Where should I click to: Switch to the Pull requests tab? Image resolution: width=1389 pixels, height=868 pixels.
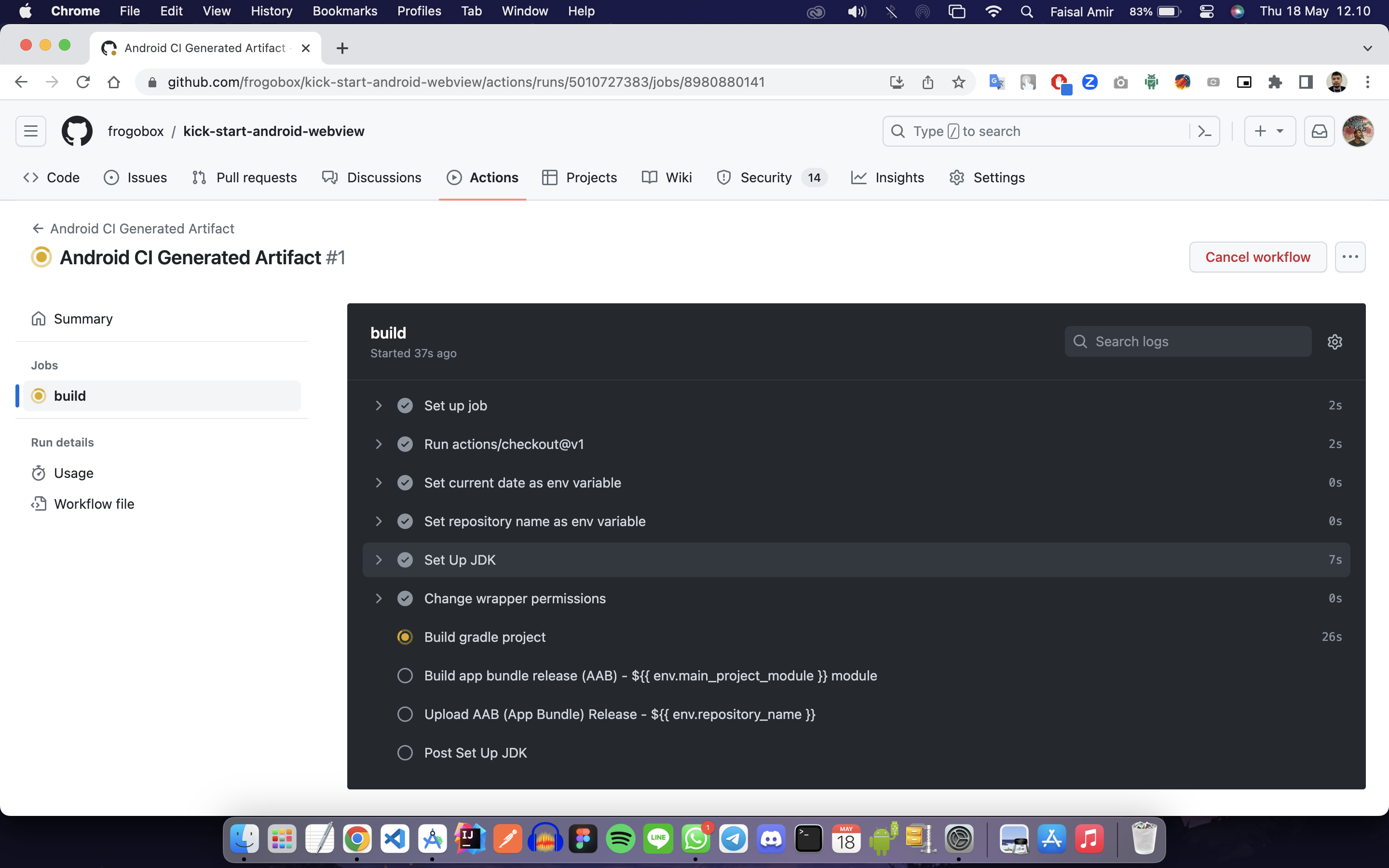point(245,177)
